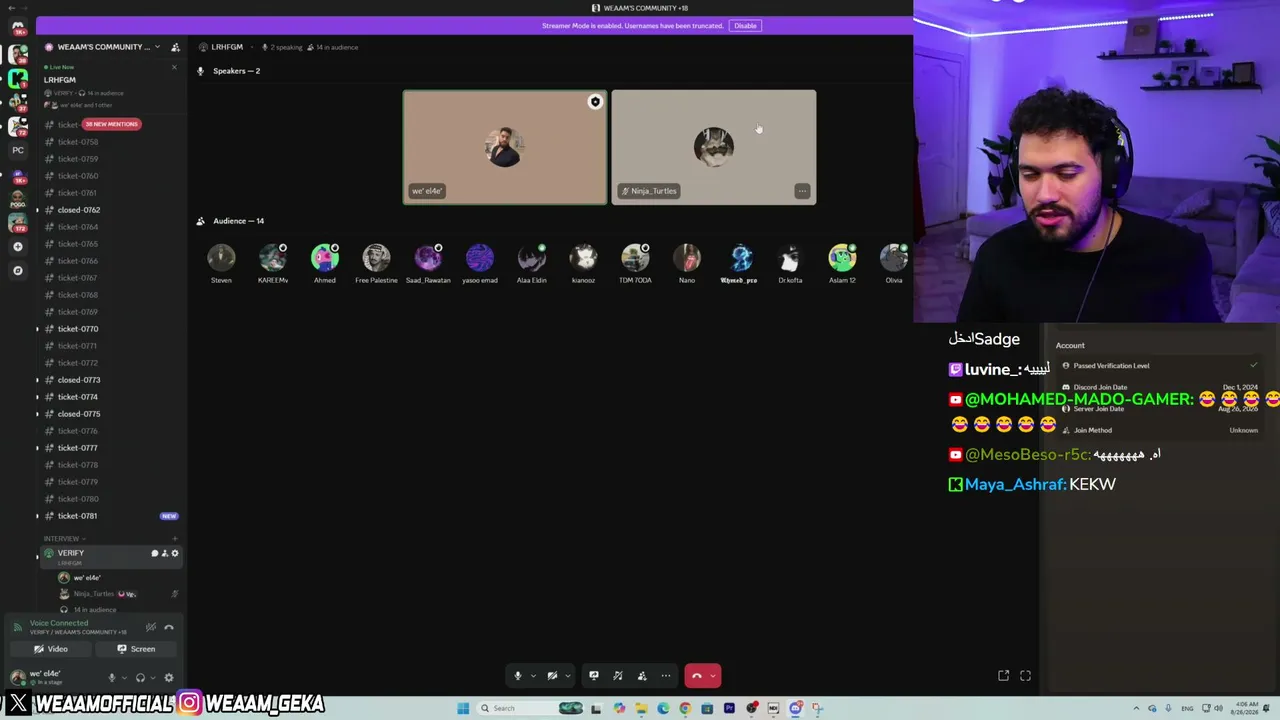The width and height of the screenshot is (1280, 720).
Task: Open input device options arrow in user panel
Action: point(124,678)
